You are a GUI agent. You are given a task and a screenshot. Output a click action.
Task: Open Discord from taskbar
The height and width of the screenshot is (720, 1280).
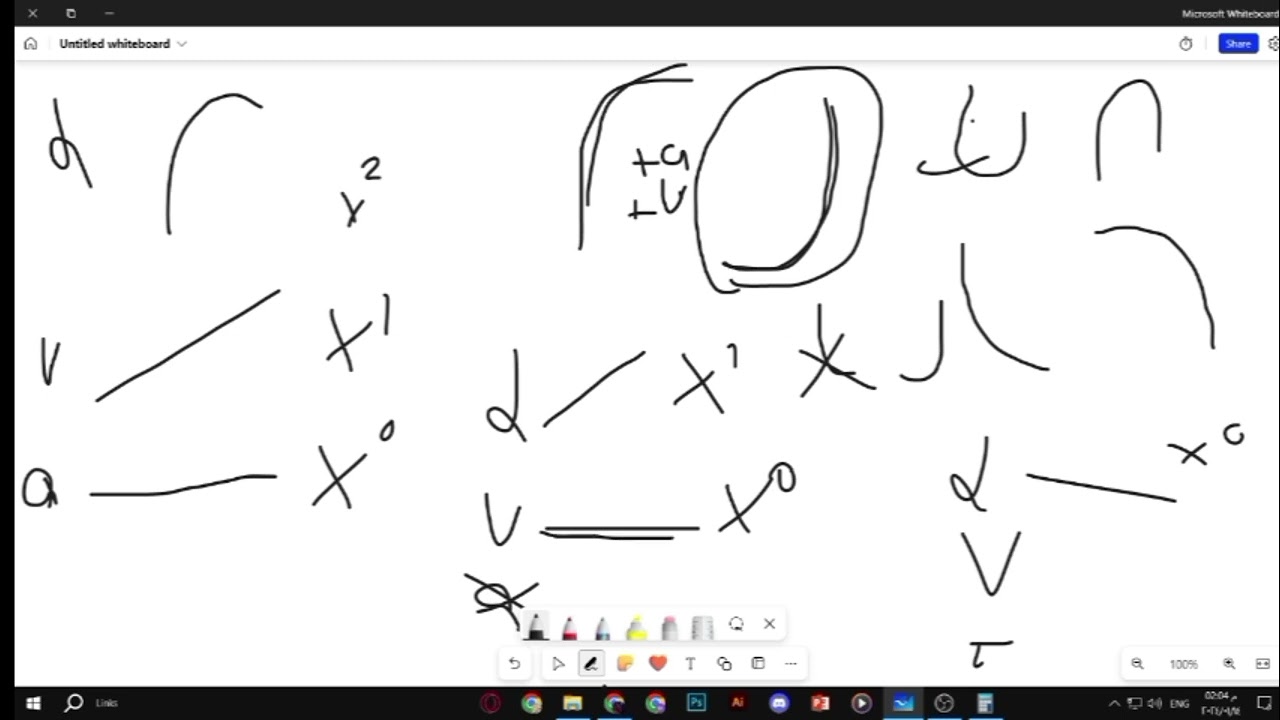click(x=779, y=703)
